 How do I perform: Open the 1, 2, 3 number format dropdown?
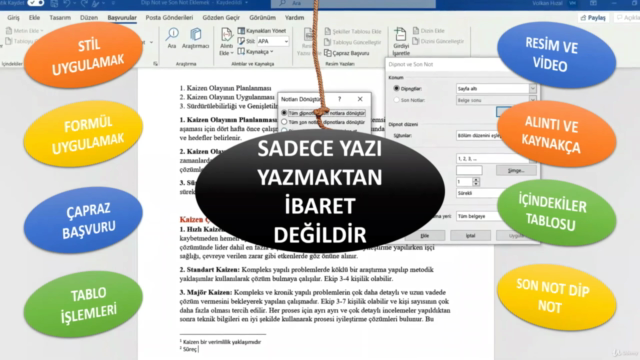point(496,158)
